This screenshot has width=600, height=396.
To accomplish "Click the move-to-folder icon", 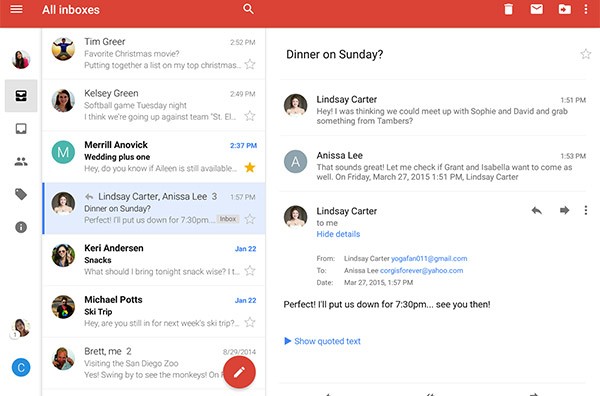I will coord(564,9).
